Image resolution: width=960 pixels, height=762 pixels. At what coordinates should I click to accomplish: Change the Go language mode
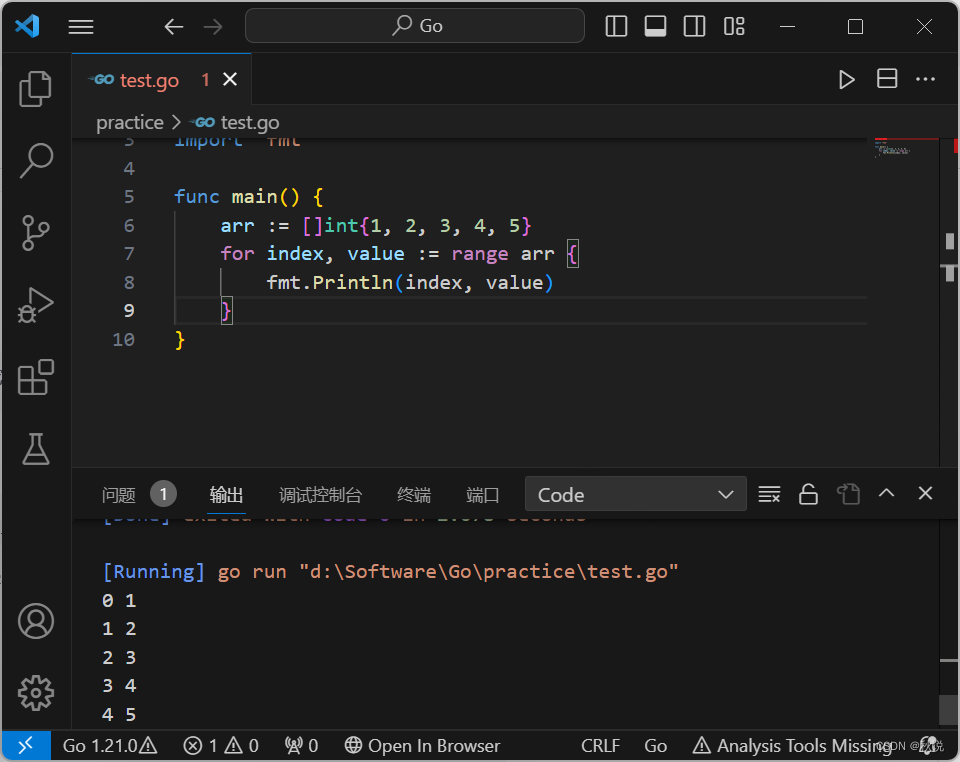655,745
